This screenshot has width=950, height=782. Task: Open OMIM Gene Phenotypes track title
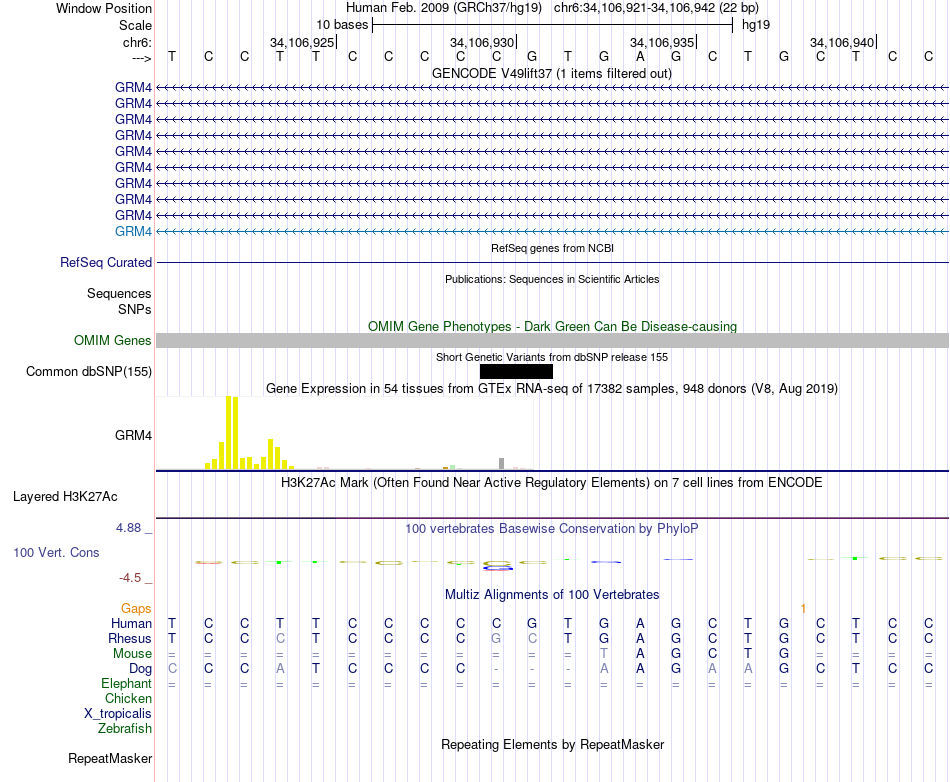pos(552,326)
